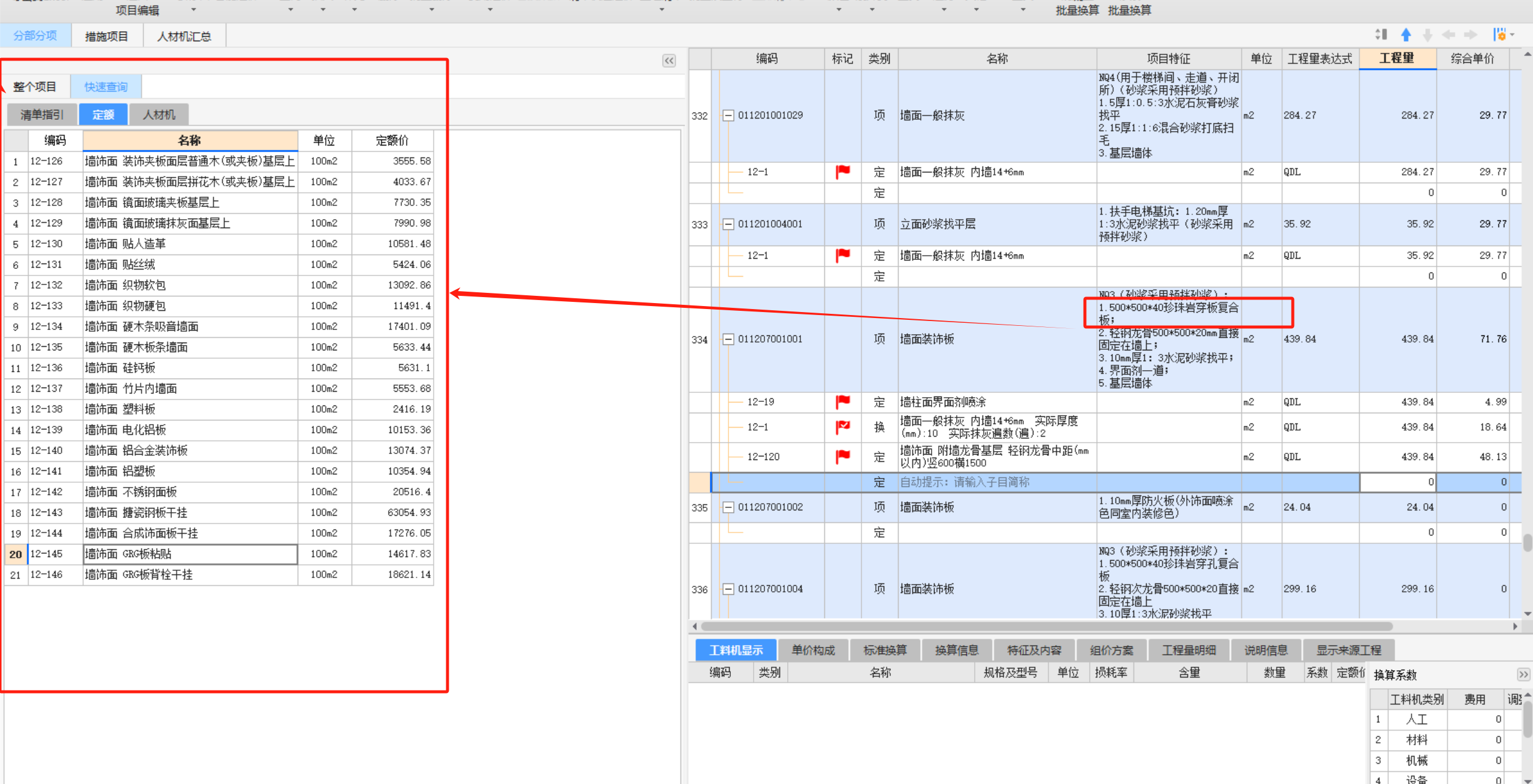Image resolution: width=1533 pixels, height=784 pixels.
Task: Open the column settings dropdown arrow
Action: pyautogui.click(x=1513, y=35)
